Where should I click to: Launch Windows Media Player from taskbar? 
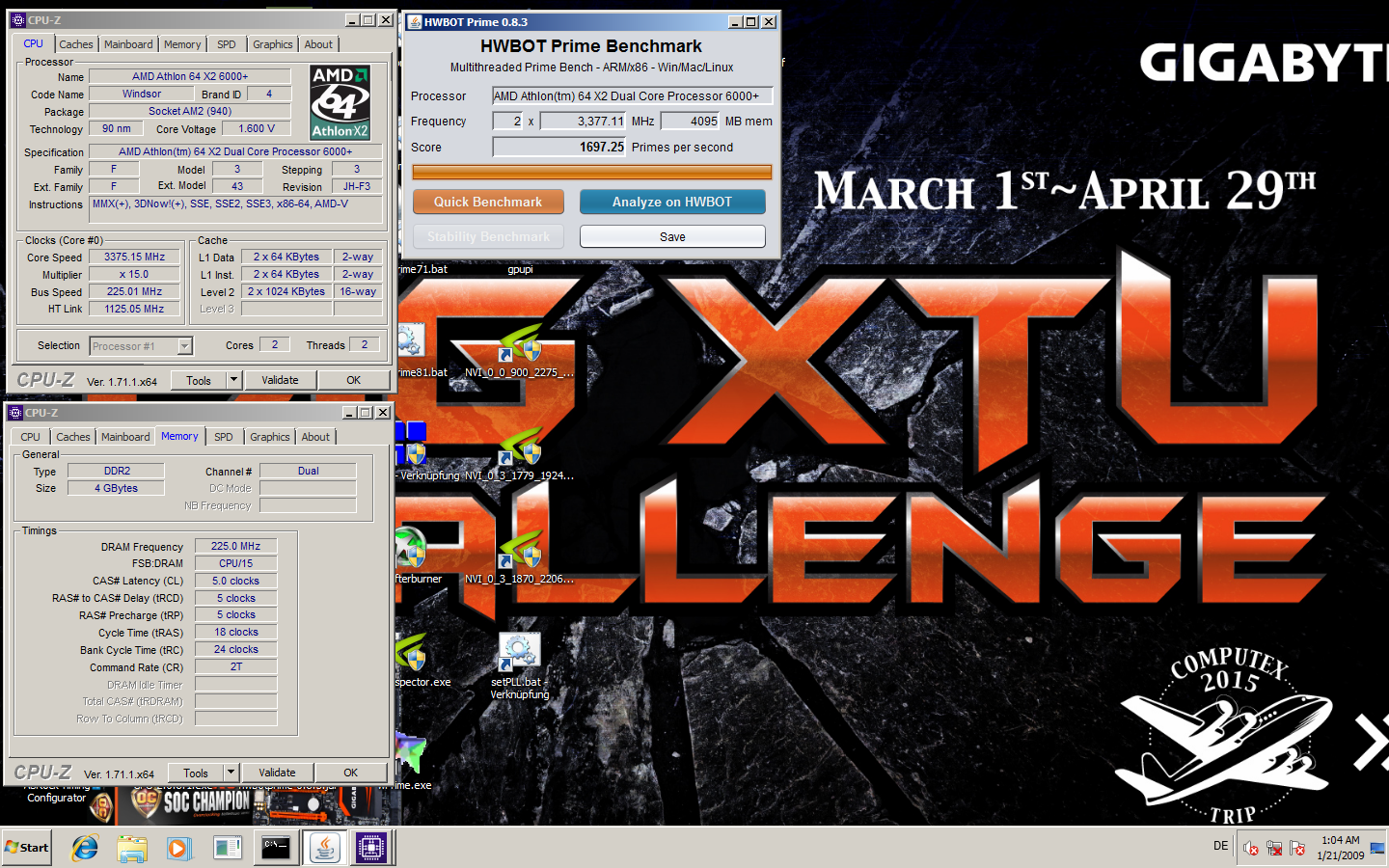179,848
